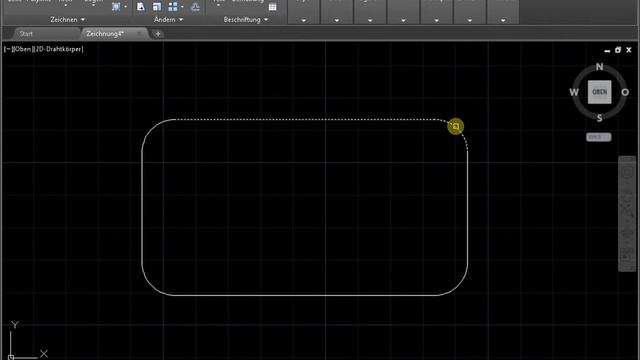Click the offset icon in Ändern panel
Image resolution: width=640 pixels, height=360 pixels.
(196, 7)
